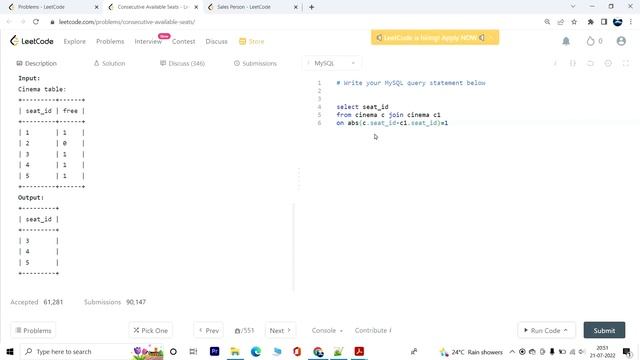640x360 pixels.
Task: Click the LeetCode is hiring banner
Action: click(x=435, y=38)
